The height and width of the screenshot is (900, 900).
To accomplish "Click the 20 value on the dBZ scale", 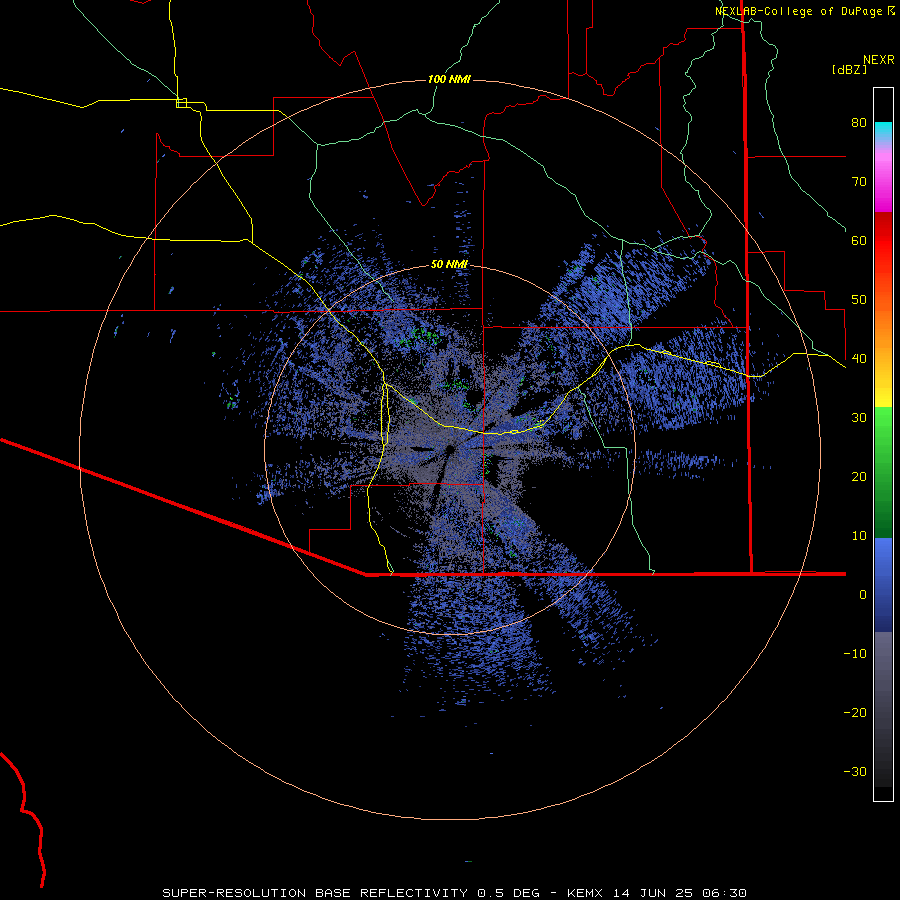I will [x=859, y=477].
